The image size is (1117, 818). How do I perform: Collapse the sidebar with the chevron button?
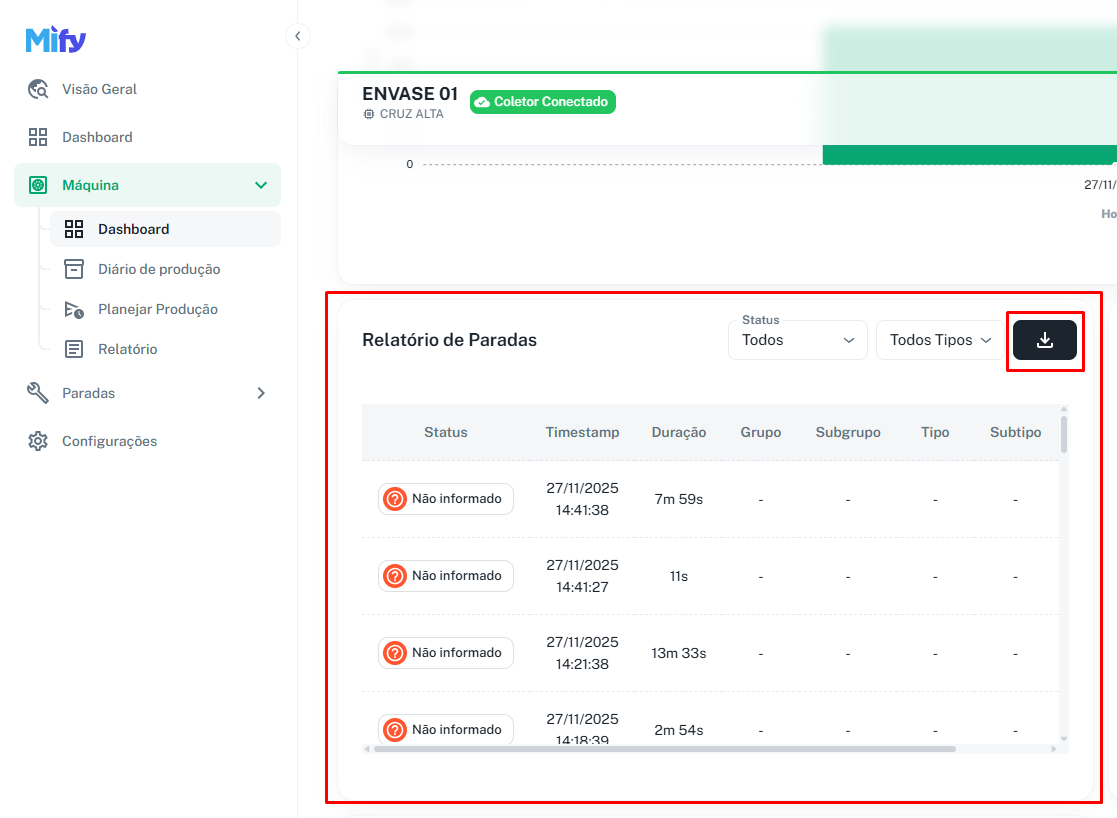pos(297,36)
